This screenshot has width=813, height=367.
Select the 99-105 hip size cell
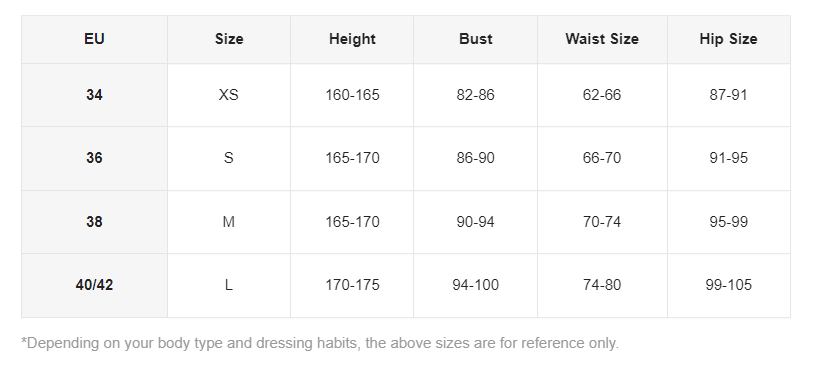tap(728, 285)
